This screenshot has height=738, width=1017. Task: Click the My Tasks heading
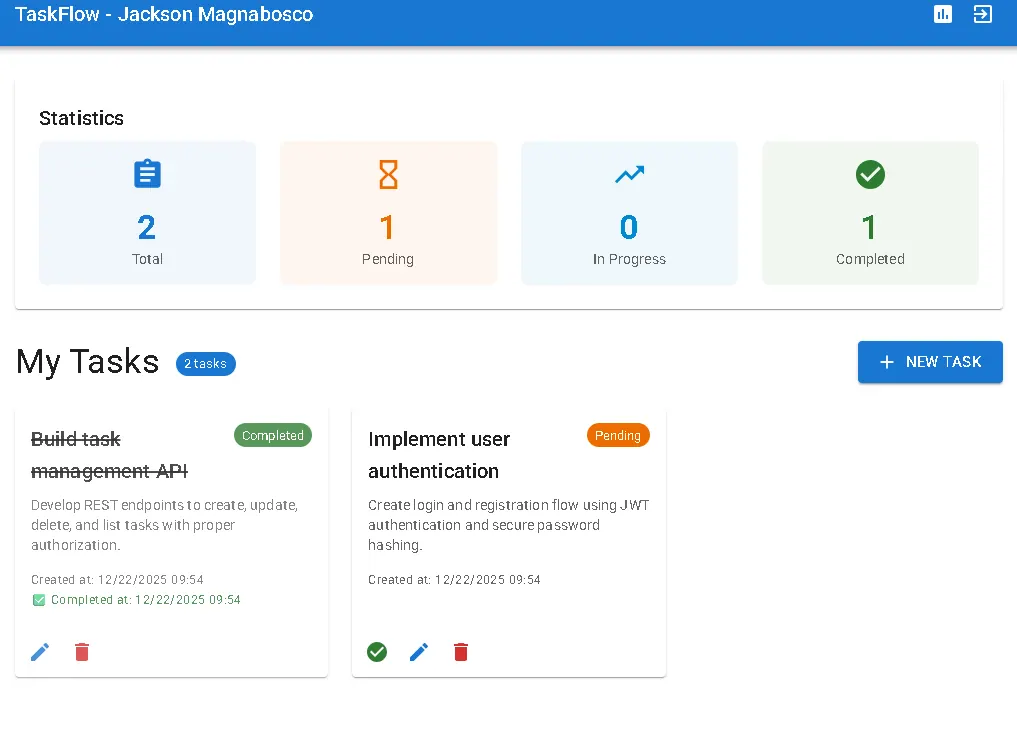(x=88, y=361)
